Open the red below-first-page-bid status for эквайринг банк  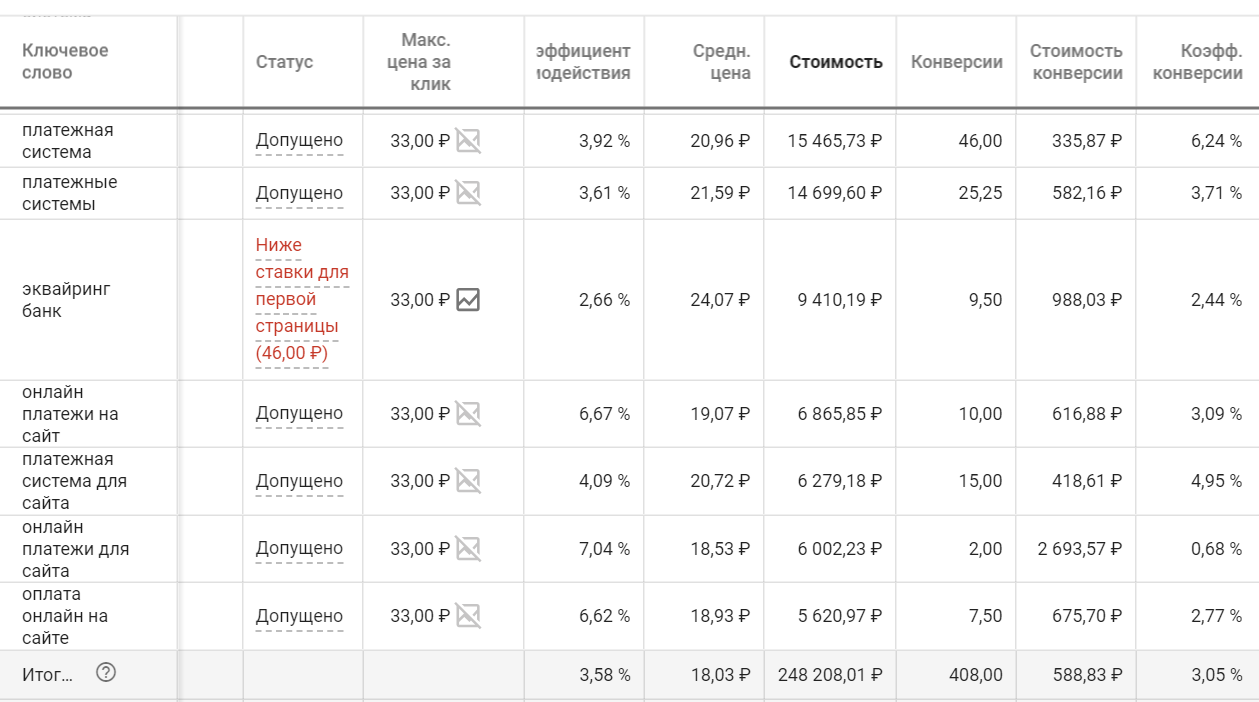coord(301,299)
